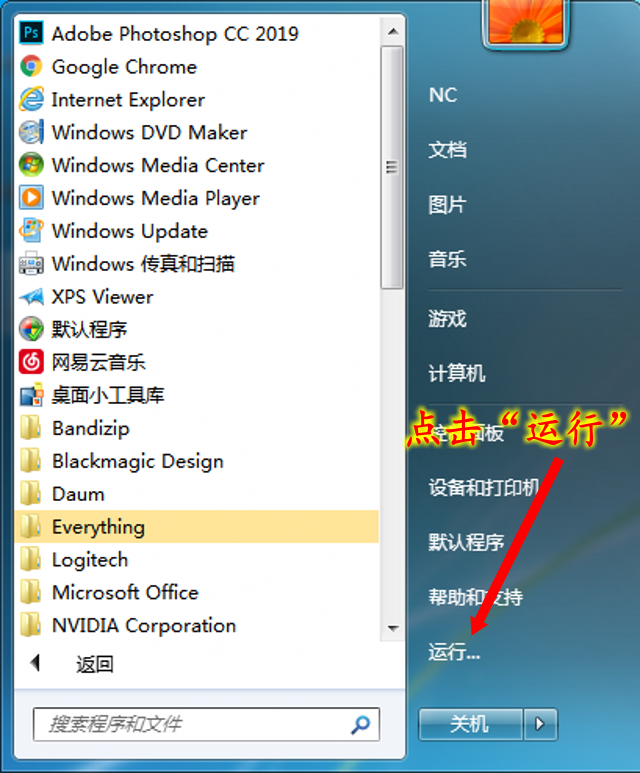Image resolution: width=640 pixels, height=773 pixels.
Task: Click the Windows Media Player text
Action: (156, 199)
